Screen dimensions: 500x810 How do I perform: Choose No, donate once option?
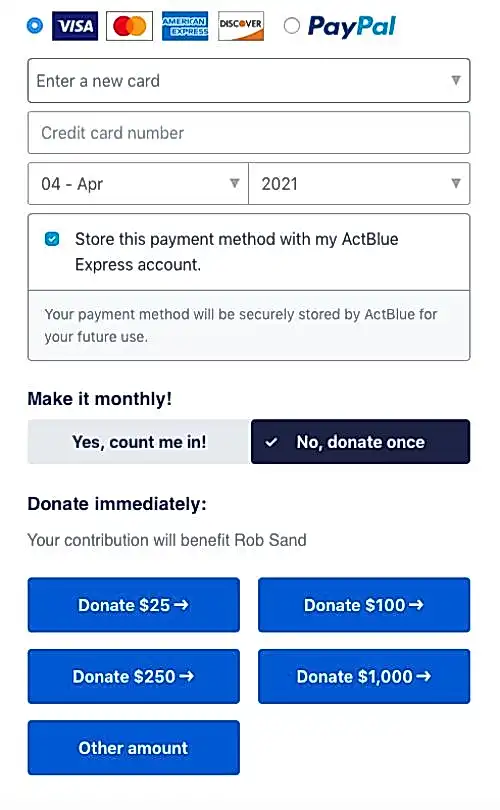(361, 442)
